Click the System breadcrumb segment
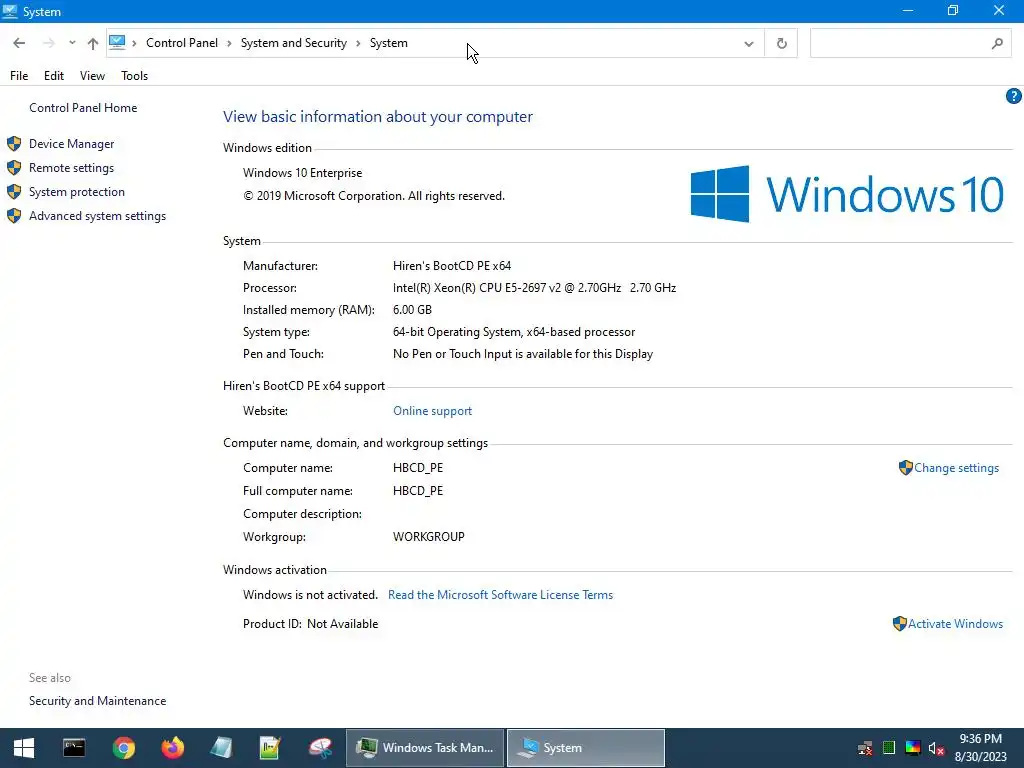Screen dimensions: 1024x768 pyautogui.click(x=389, y=43)
